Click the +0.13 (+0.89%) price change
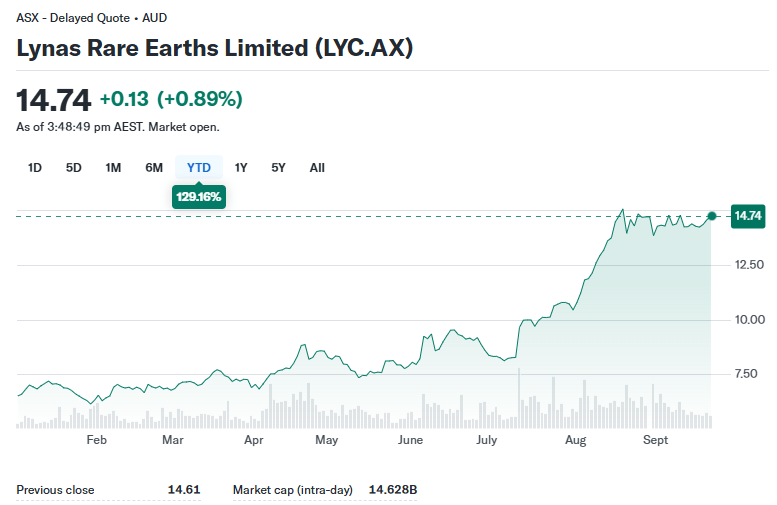The height and width of the screenshot is (505, 777). click(171, 99)
